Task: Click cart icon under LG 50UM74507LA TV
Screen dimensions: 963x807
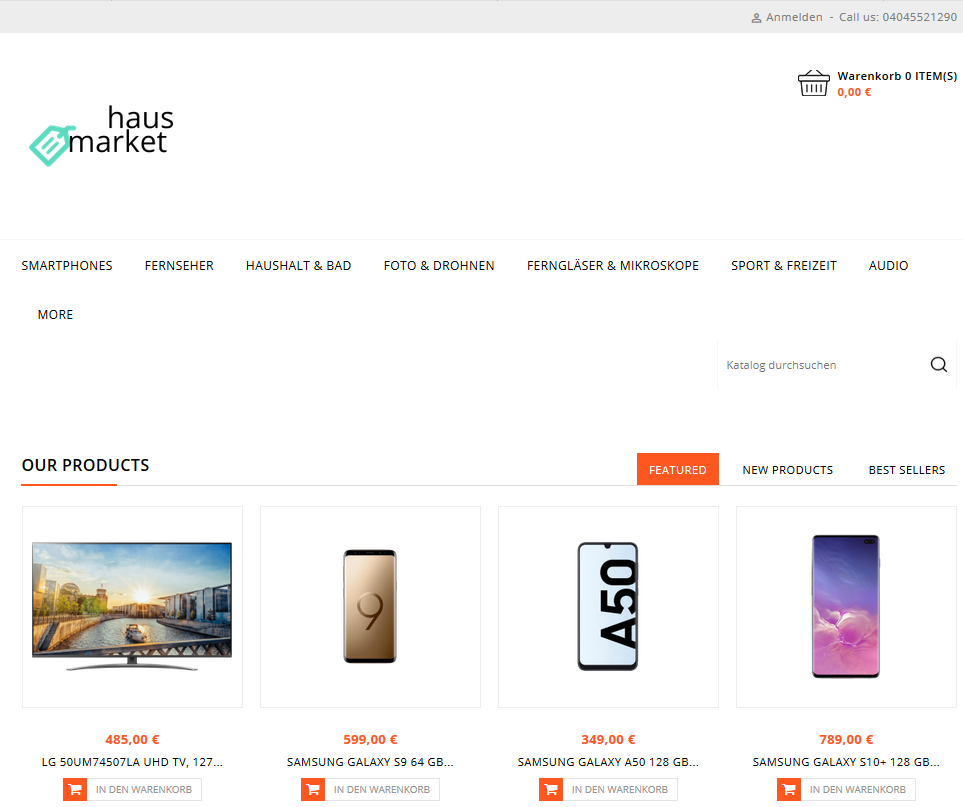Action: (x=75, y=789)
